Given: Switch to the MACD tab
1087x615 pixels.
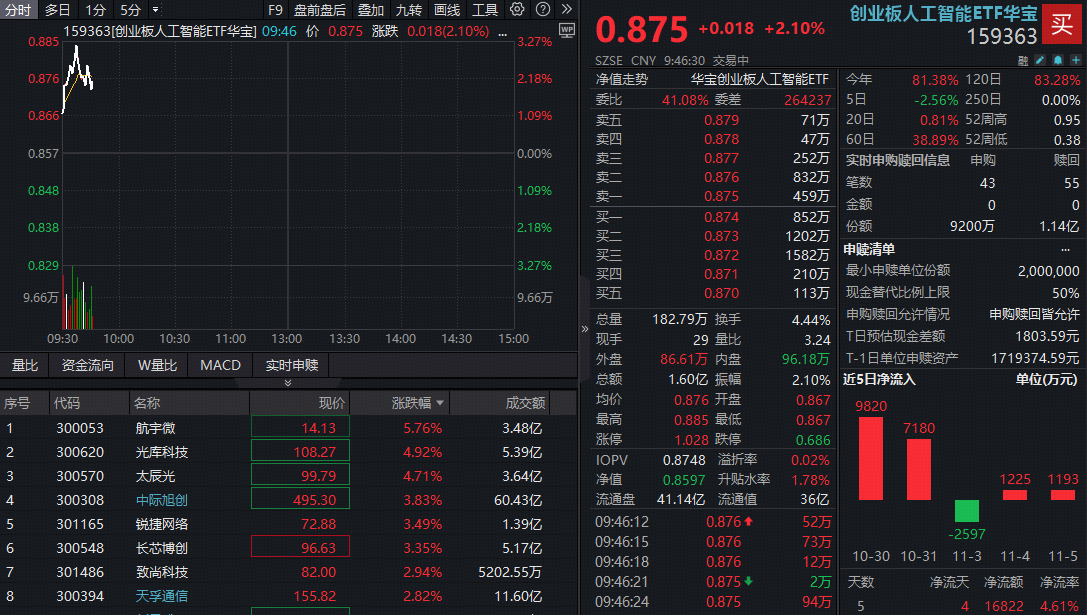Looking at the screenshot, I should tap(220, 365).
